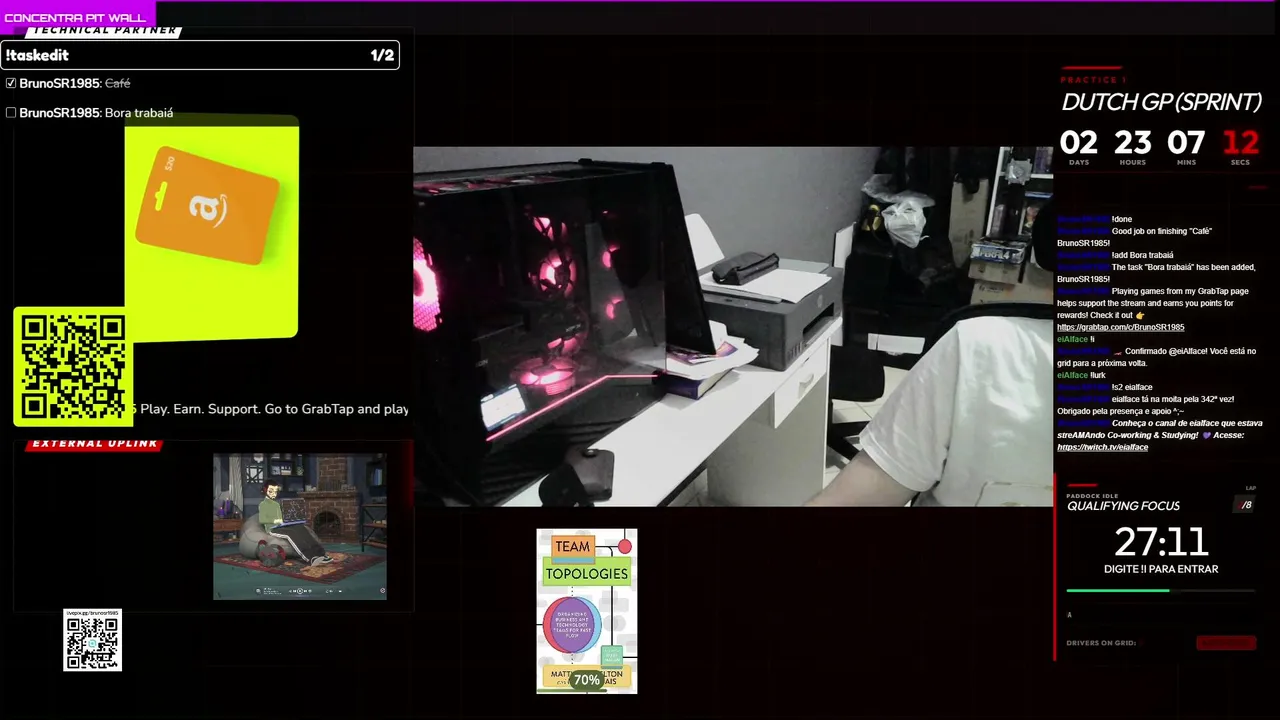Click the 'PRACTICE 1' label
Image resolution: width=1280 pixels, height=720 pixels.
1093,80
